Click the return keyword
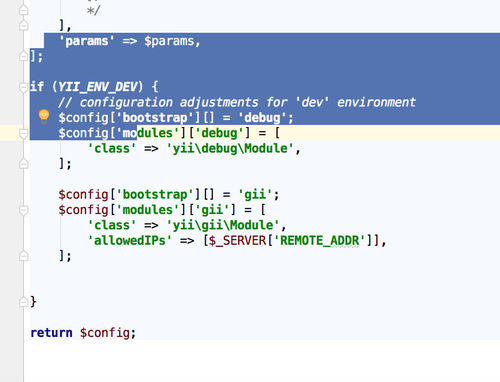 (51, 333)
